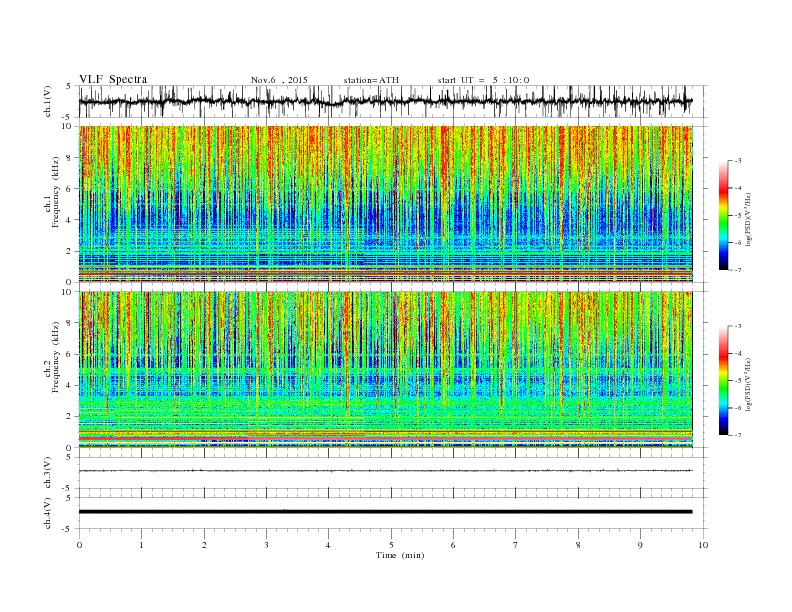Click the ch.1 spectrogram "4" kHz tick label
Screen dimensions: 792x612
(x=70, y=220)
